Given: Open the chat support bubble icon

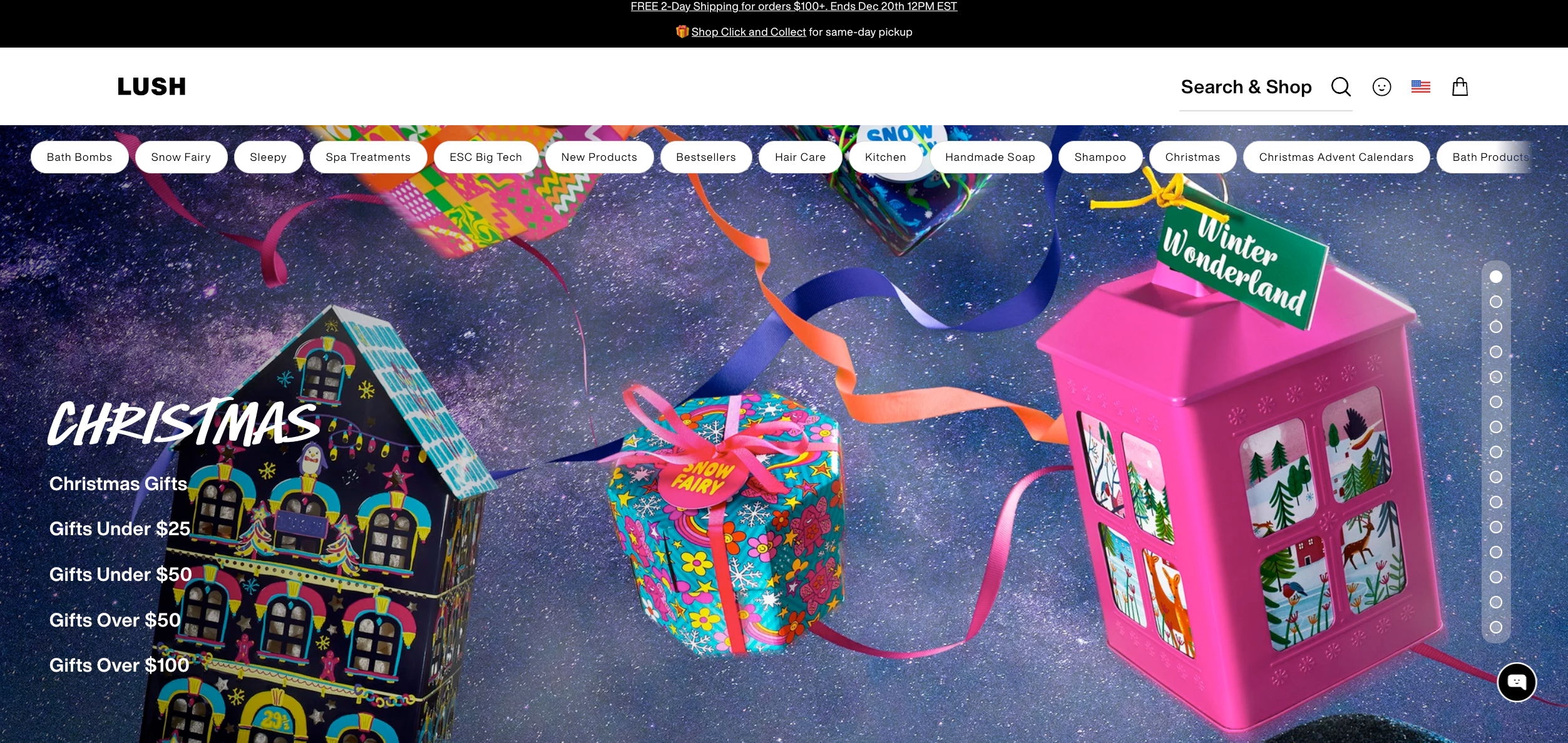Looking at the screenshot, I should 1516,682.
